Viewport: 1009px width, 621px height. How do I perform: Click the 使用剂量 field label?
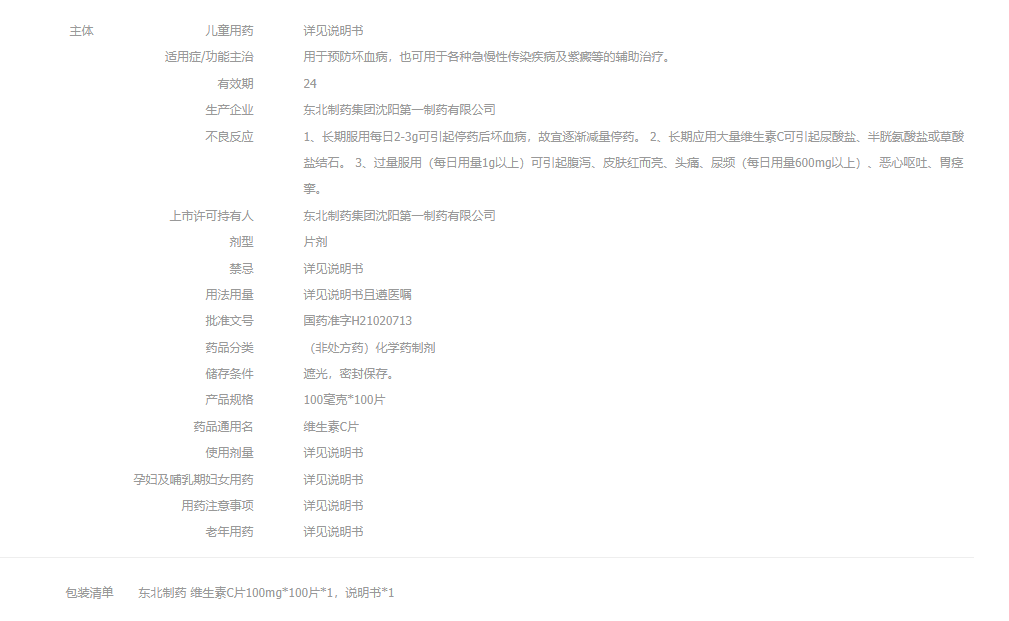pos(229,453)
